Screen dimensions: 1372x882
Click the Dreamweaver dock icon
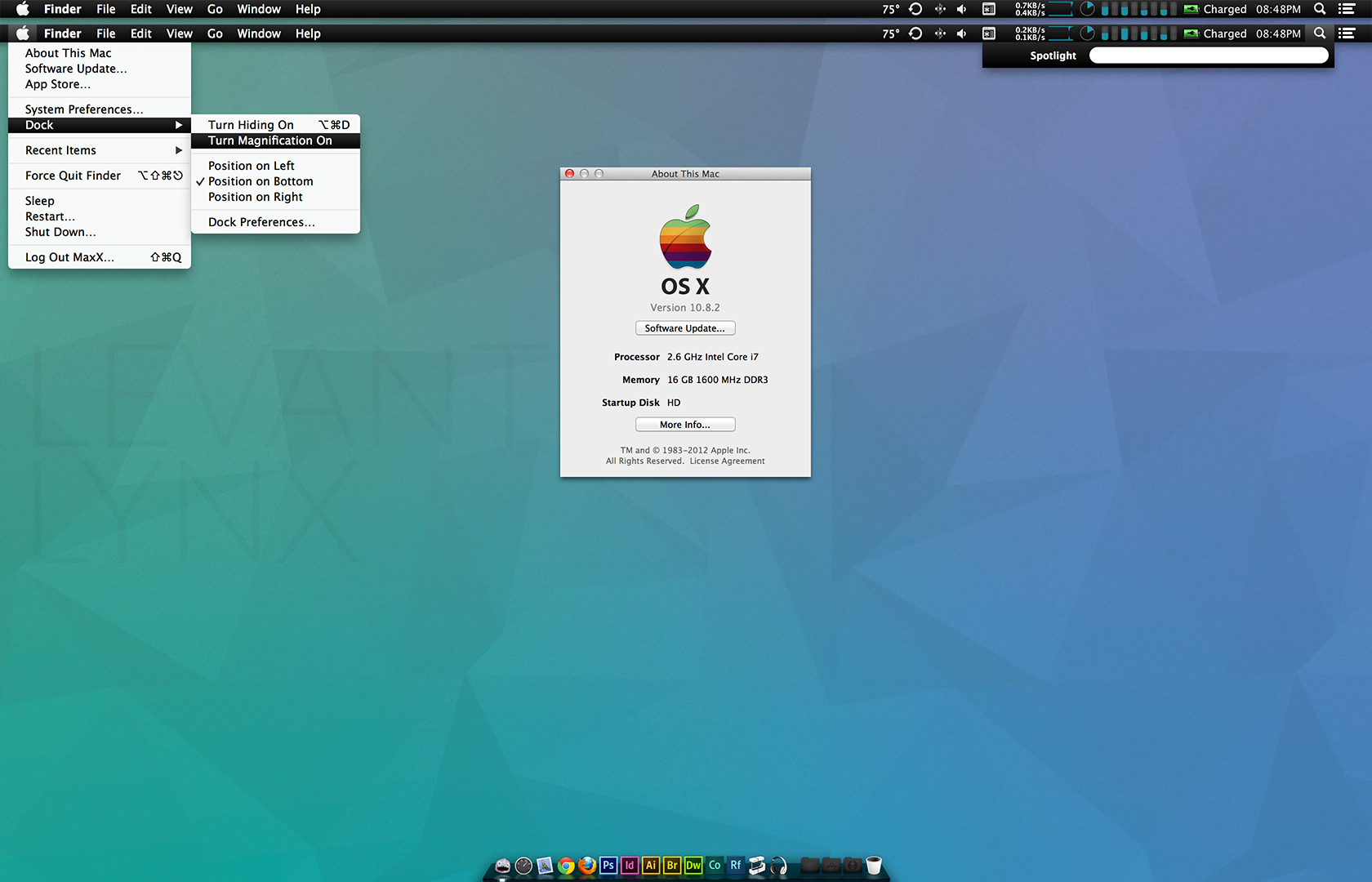tap(693, 866)
